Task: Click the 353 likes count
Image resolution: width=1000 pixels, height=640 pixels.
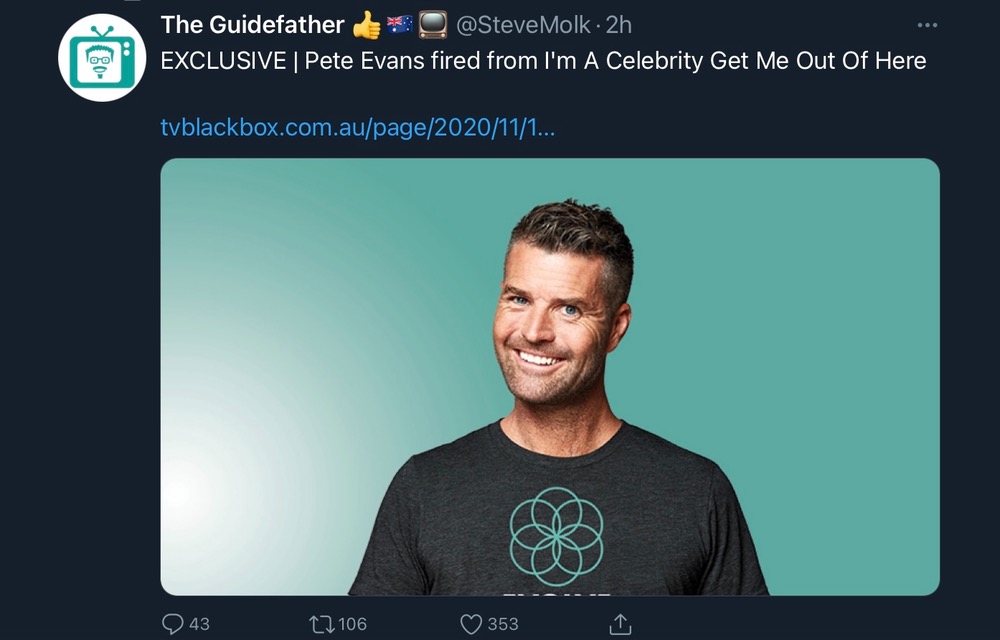Action: pos(503,624)
